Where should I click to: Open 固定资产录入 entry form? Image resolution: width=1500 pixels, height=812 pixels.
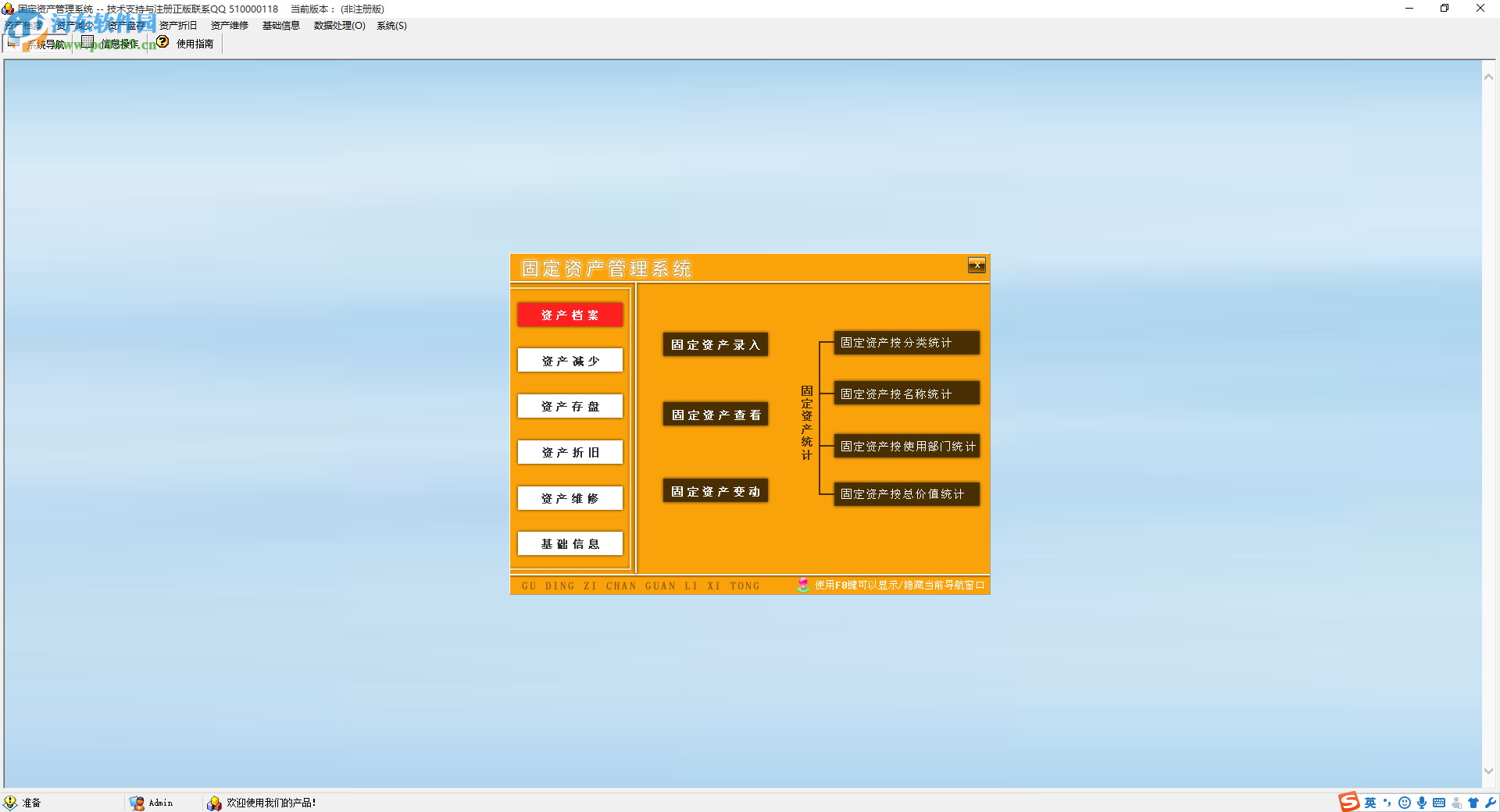click(x=716, y=344)
